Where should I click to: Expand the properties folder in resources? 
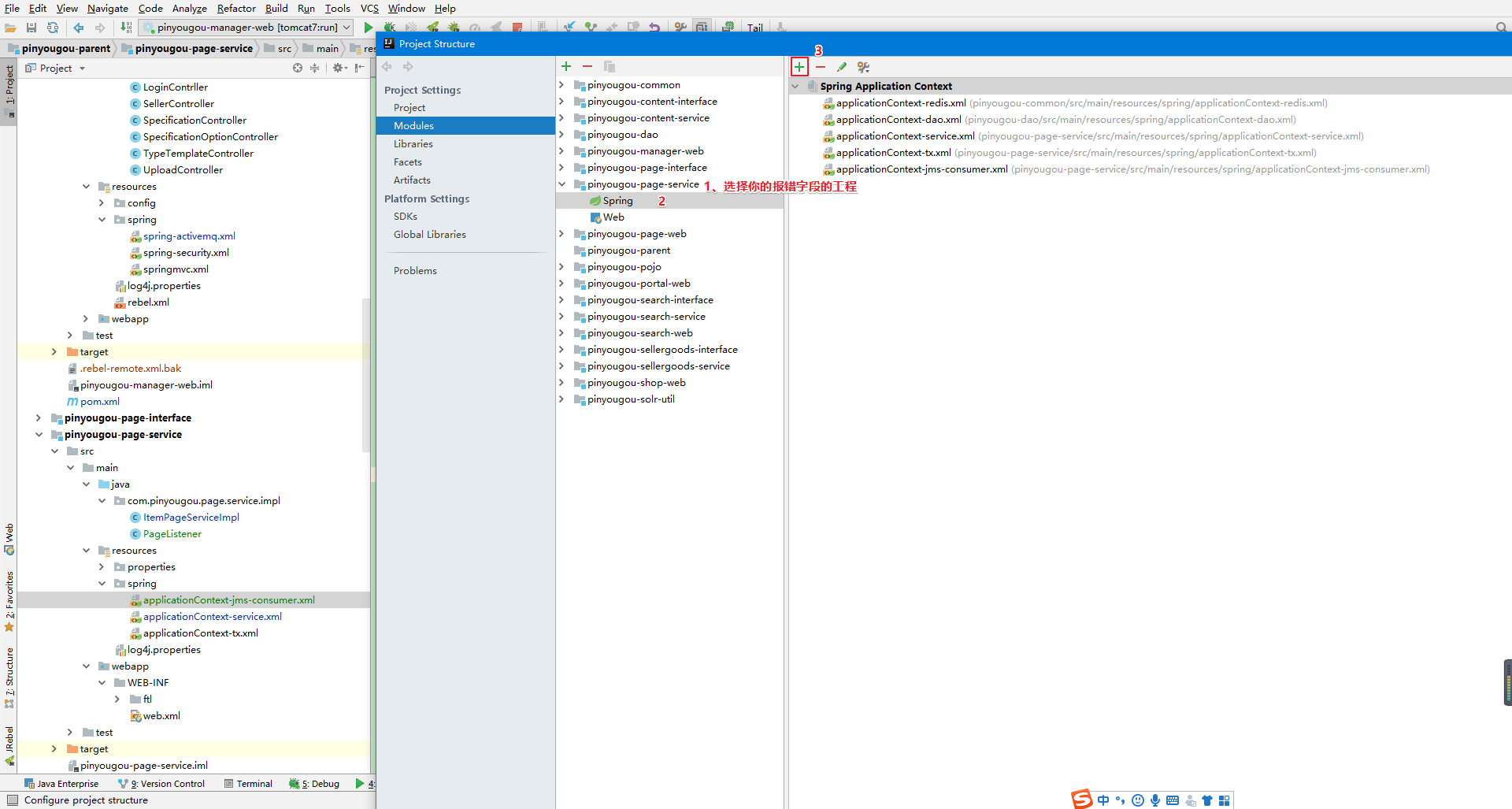102,567
